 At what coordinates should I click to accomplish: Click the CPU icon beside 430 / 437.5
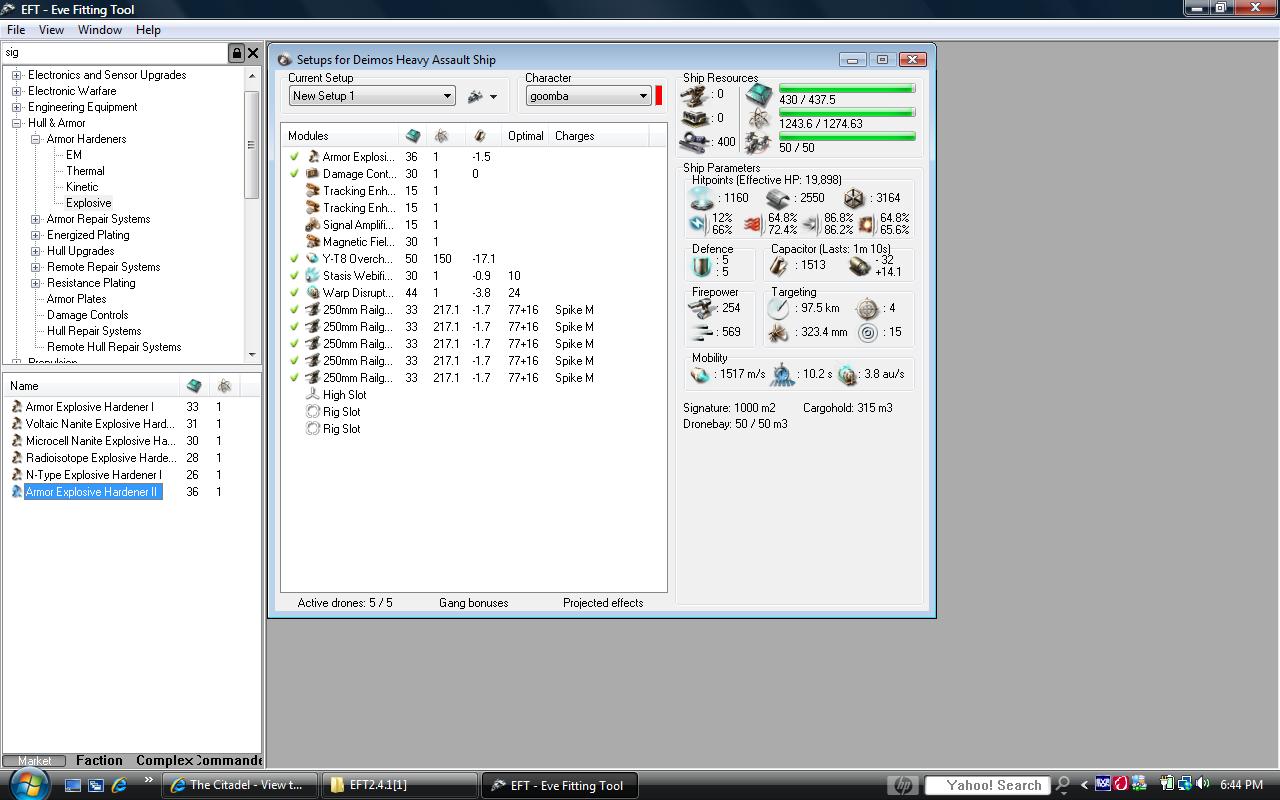(759, 95)
